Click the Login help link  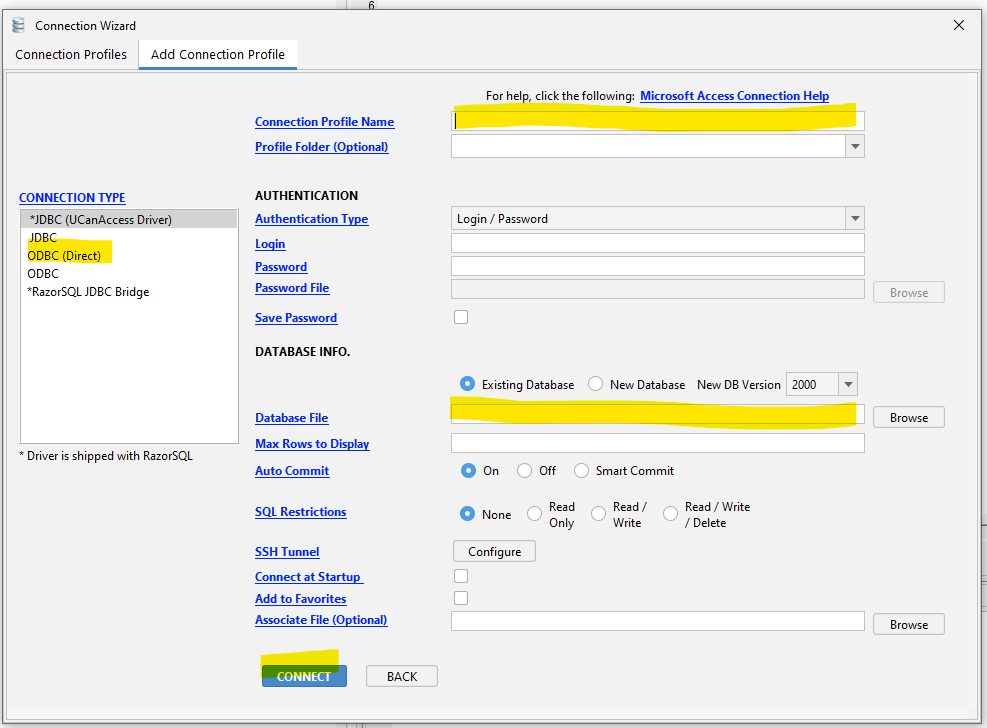(x=270, y=244)
